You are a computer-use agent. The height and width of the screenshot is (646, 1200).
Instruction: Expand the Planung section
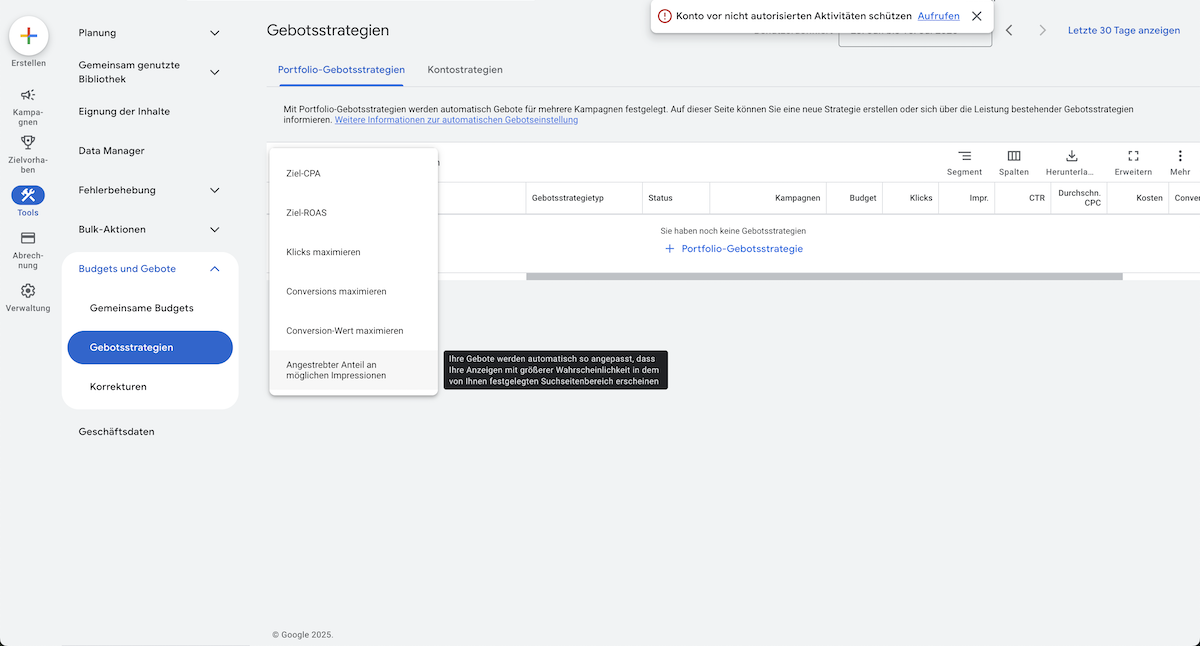point(215,33)
